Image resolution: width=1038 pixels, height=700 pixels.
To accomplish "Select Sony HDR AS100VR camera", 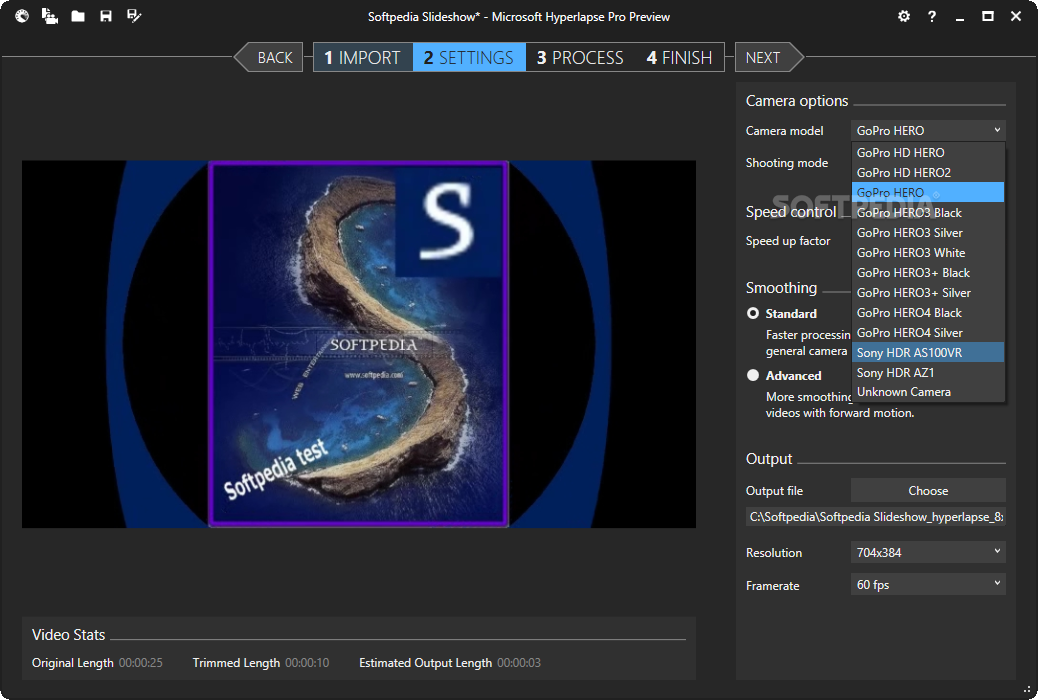I will tap(928, 352).
